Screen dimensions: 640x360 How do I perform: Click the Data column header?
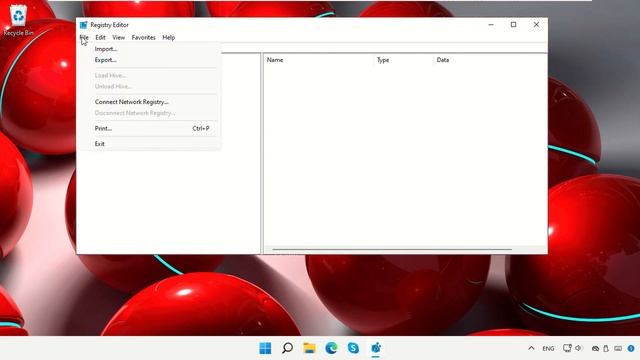pyautogui.click(x=490, y=60)
